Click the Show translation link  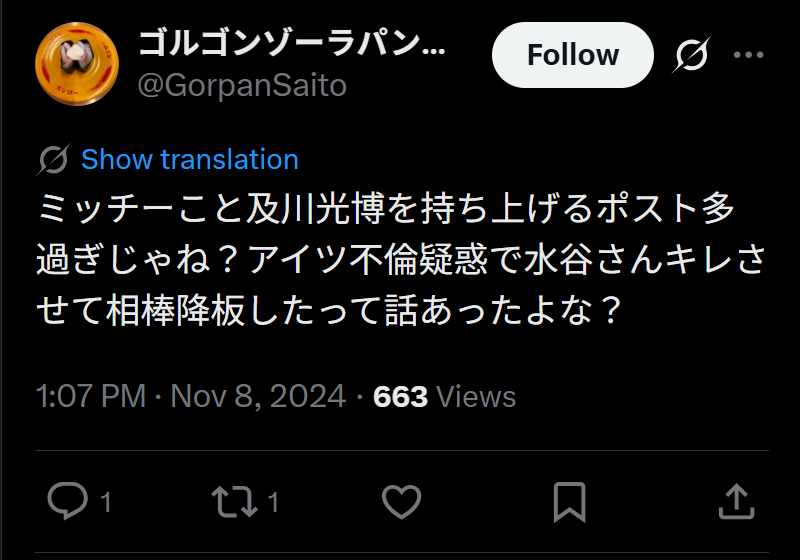click(190, 160)
